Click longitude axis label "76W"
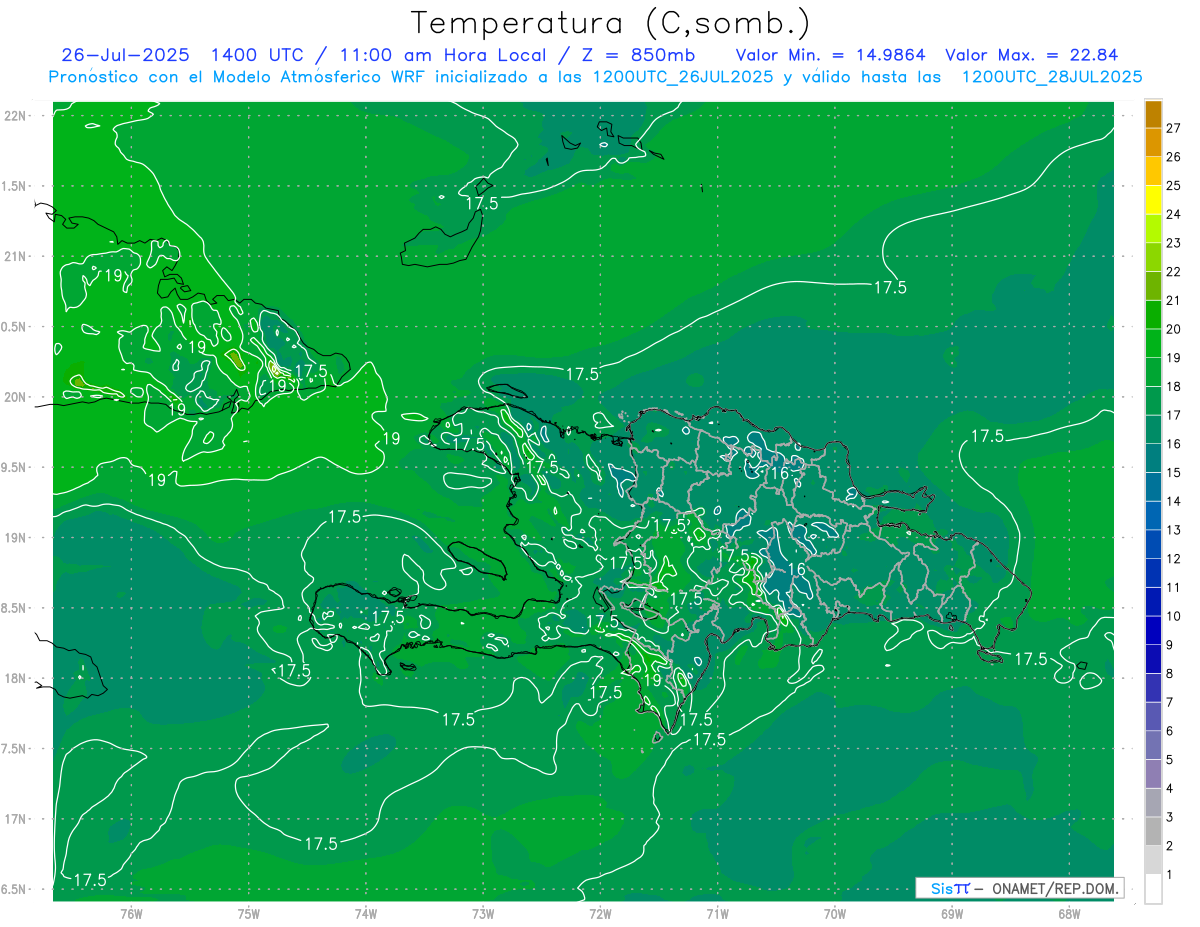This screenshot has width=1200, height=927. [x=131, y=914]
